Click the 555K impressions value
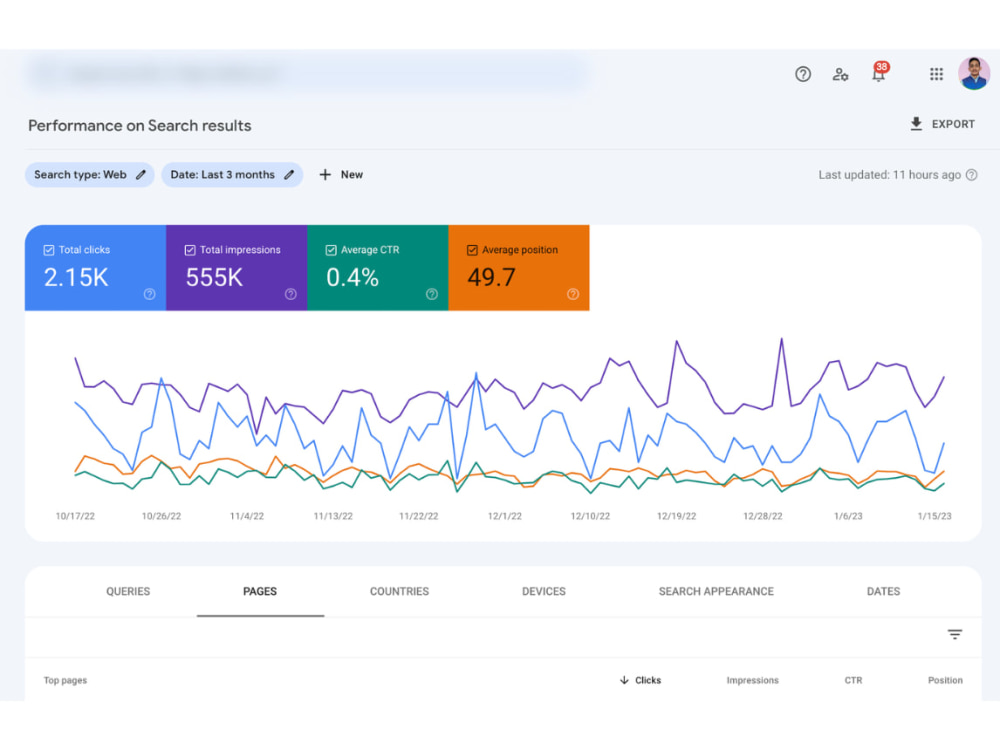This screenshot has height=750, width=1000. coord(214,277)
